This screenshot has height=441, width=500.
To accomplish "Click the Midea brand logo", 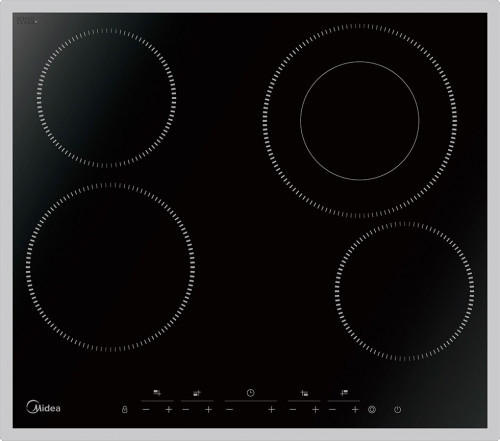I will tap(43, 407).
